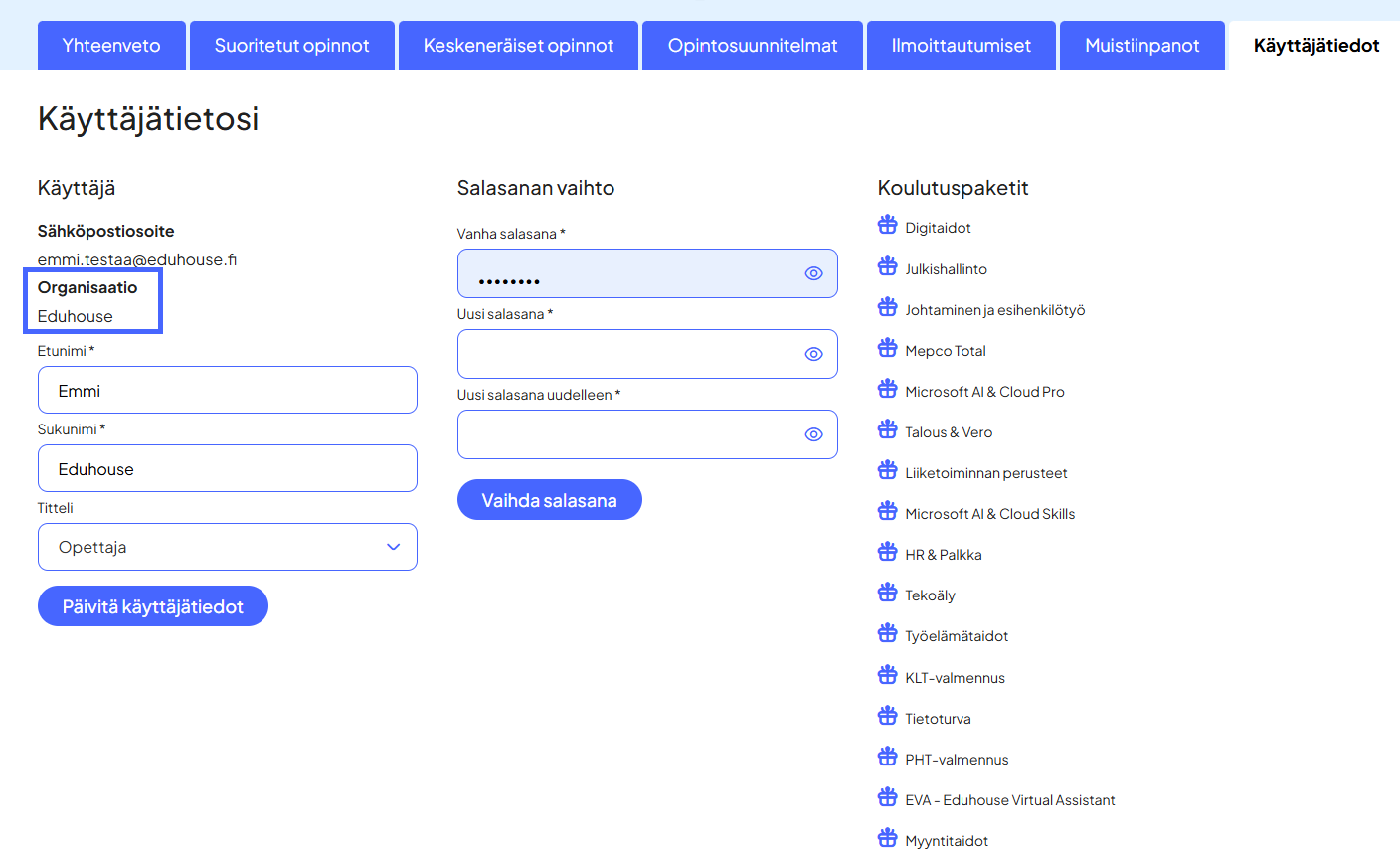Click gift icon next to PHT-valmennus

(887, 757)
